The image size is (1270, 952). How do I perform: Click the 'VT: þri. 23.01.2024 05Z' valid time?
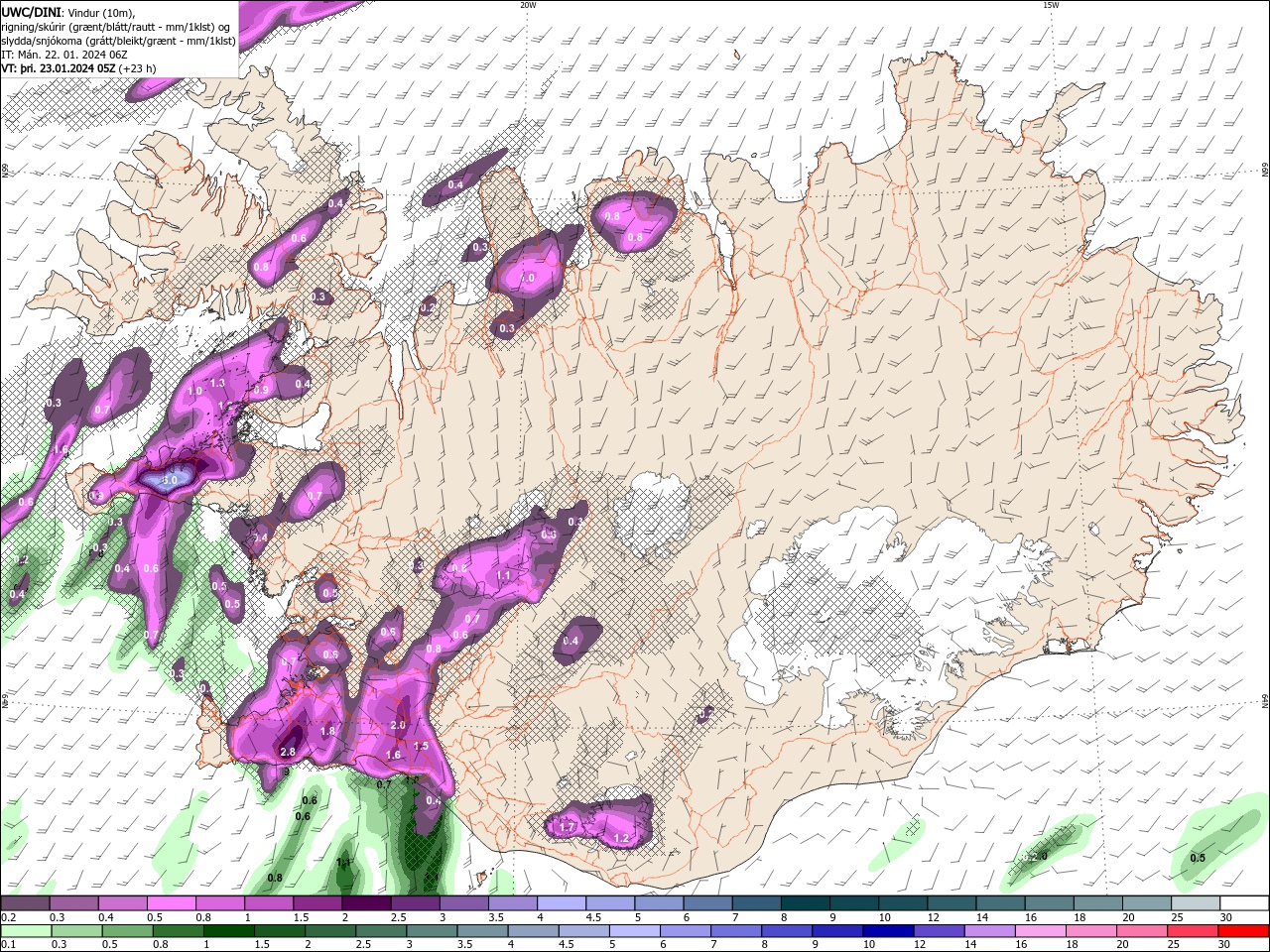pos(59,68)
